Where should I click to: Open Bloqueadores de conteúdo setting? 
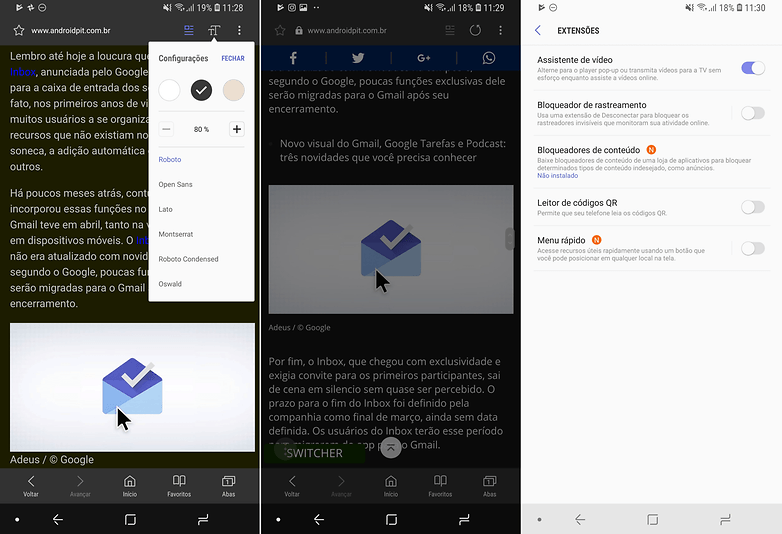(652, 162)
